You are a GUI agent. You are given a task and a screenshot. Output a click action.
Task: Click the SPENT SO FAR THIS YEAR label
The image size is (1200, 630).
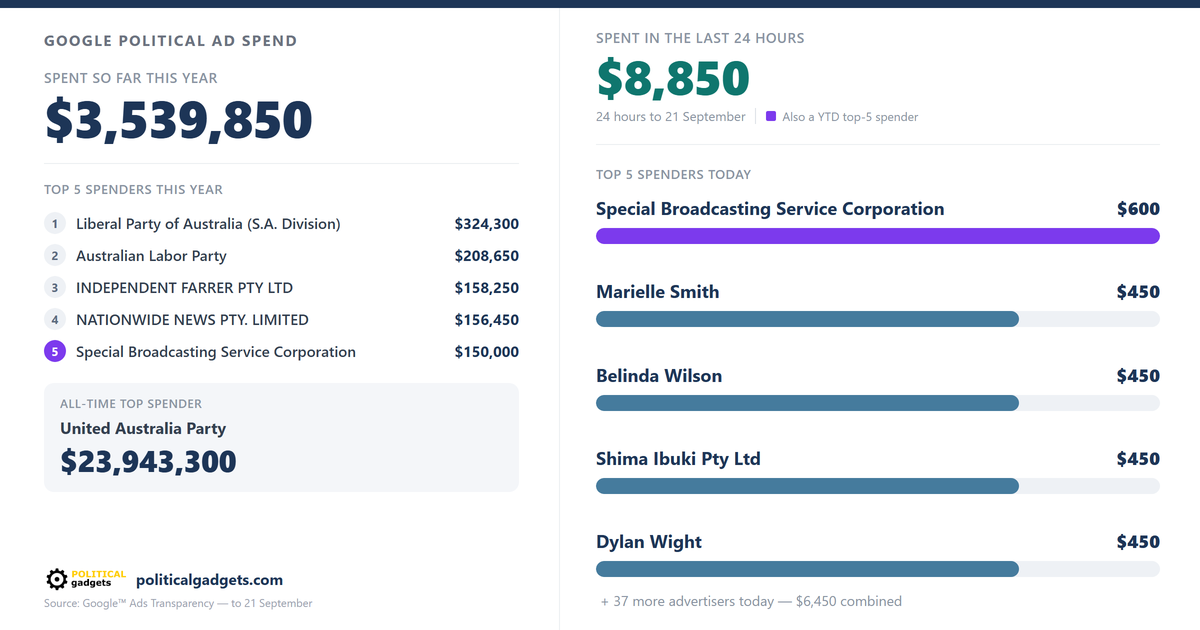(131, 78)
